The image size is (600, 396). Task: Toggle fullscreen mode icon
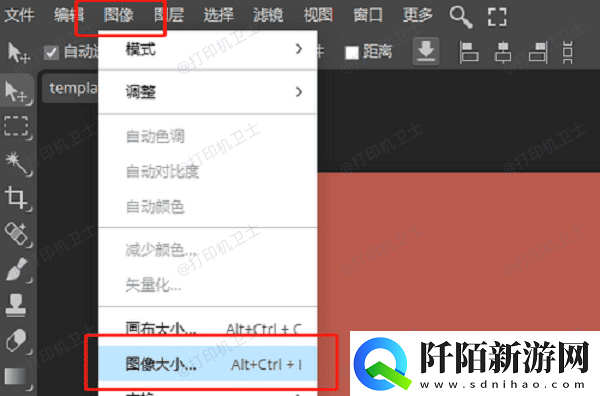click(497, 17)
